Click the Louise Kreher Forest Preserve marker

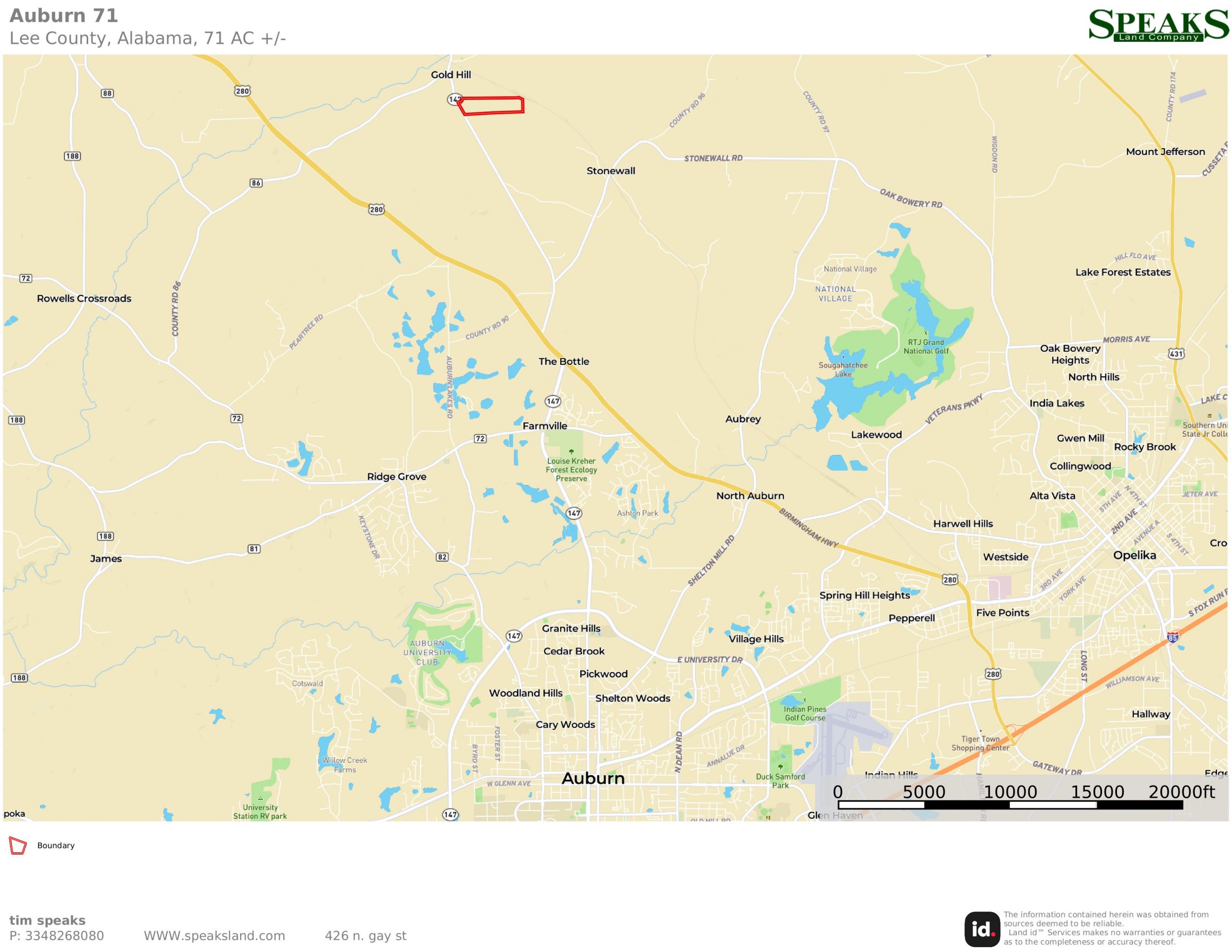(571, 452)
